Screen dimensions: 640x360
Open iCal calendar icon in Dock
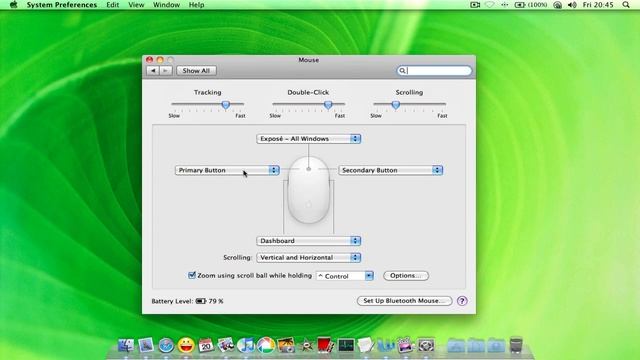pyautogui.click(x=206, y=345)
